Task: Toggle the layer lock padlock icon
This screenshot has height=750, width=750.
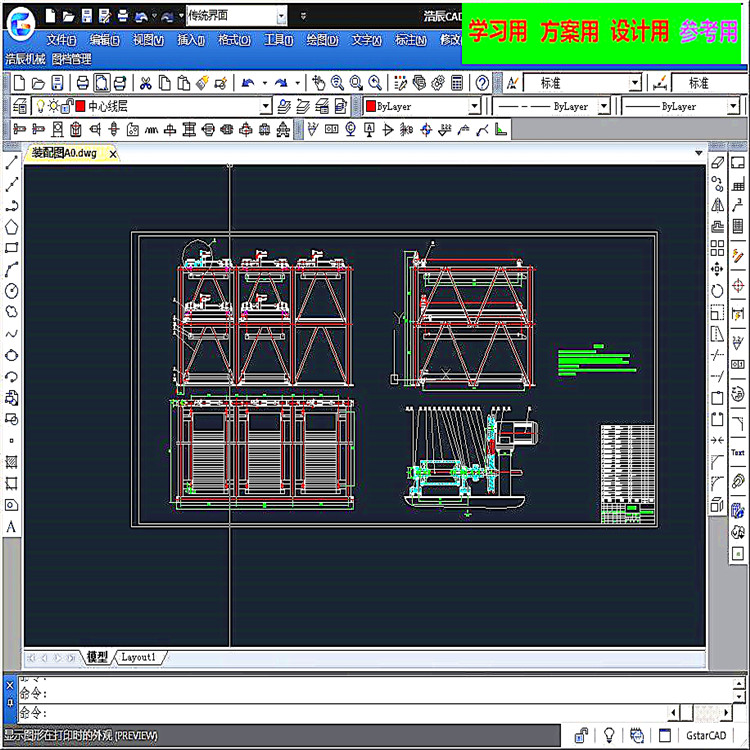Action: click(x=67, y=106)
